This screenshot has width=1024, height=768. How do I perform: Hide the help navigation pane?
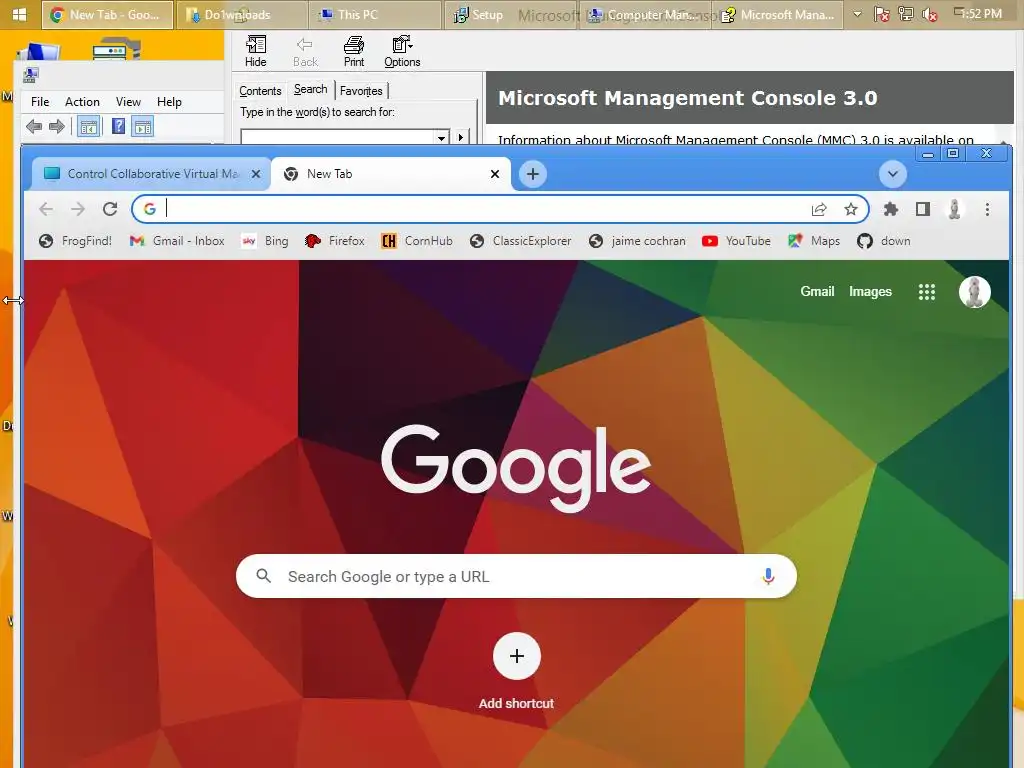click(x=255, y=52)
